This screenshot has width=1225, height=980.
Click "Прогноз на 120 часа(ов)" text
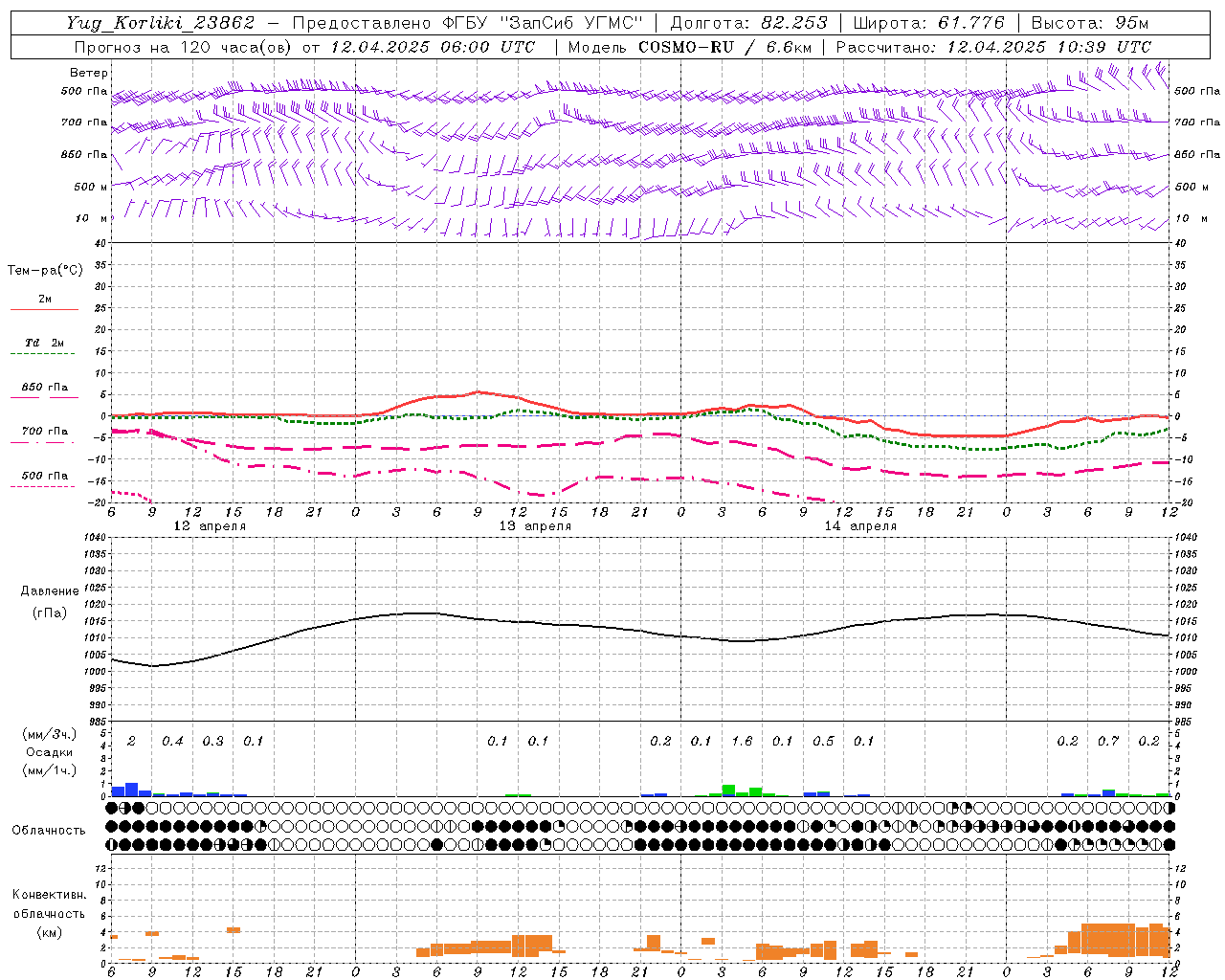click(183, 47)
